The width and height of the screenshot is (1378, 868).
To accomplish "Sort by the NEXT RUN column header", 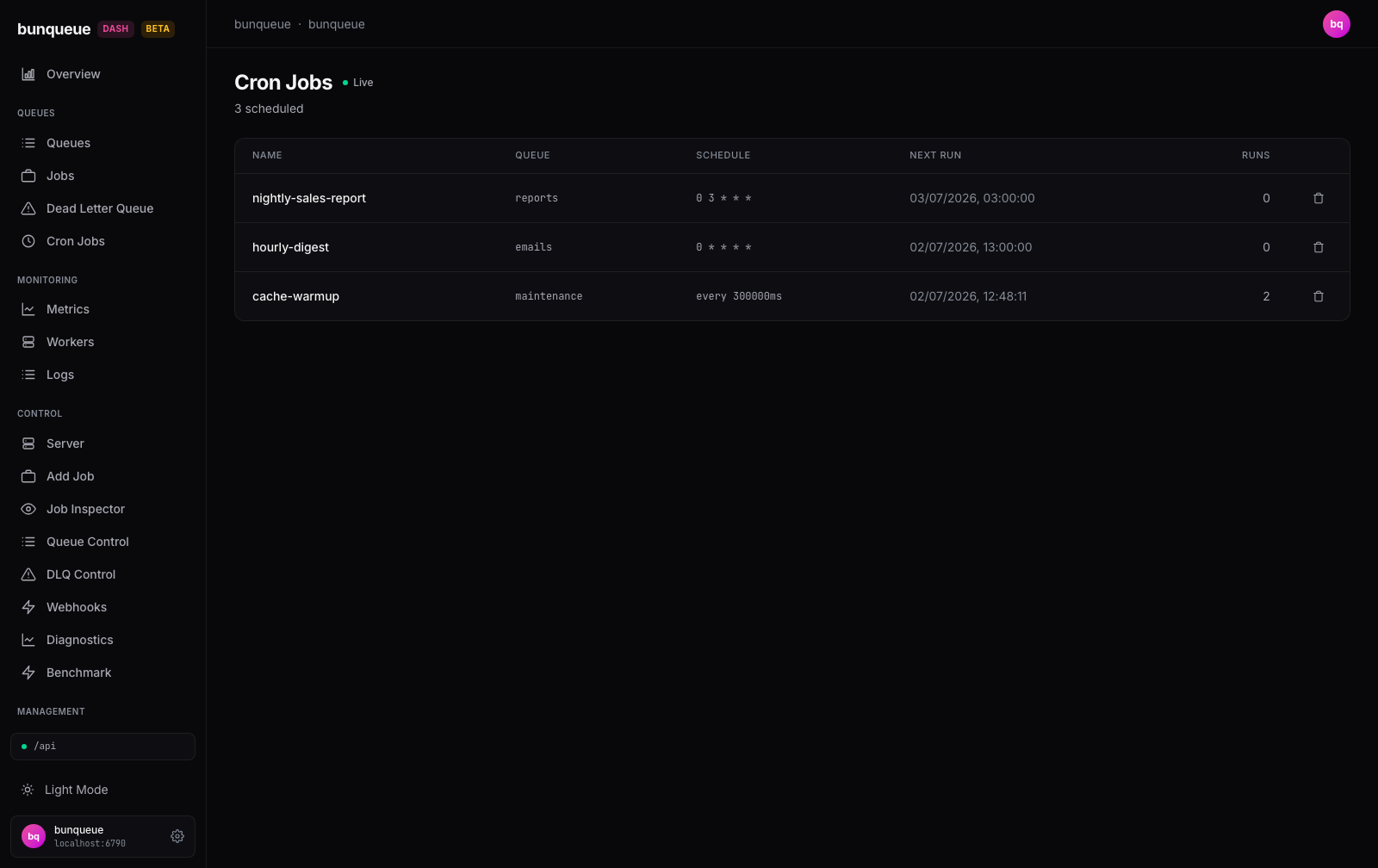I will [935, 155].
